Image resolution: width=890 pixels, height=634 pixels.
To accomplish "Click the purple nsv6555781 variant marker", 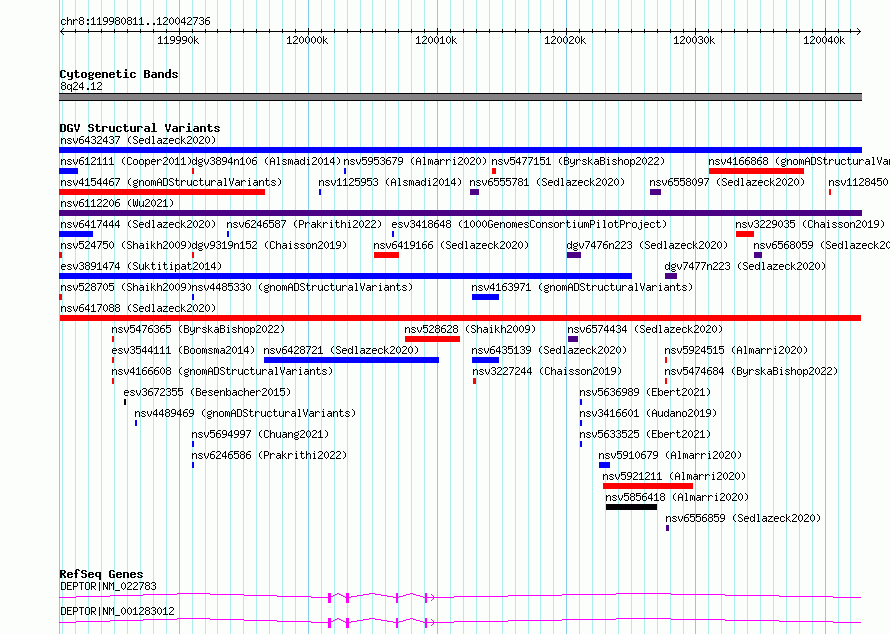I will click(475, 192).
